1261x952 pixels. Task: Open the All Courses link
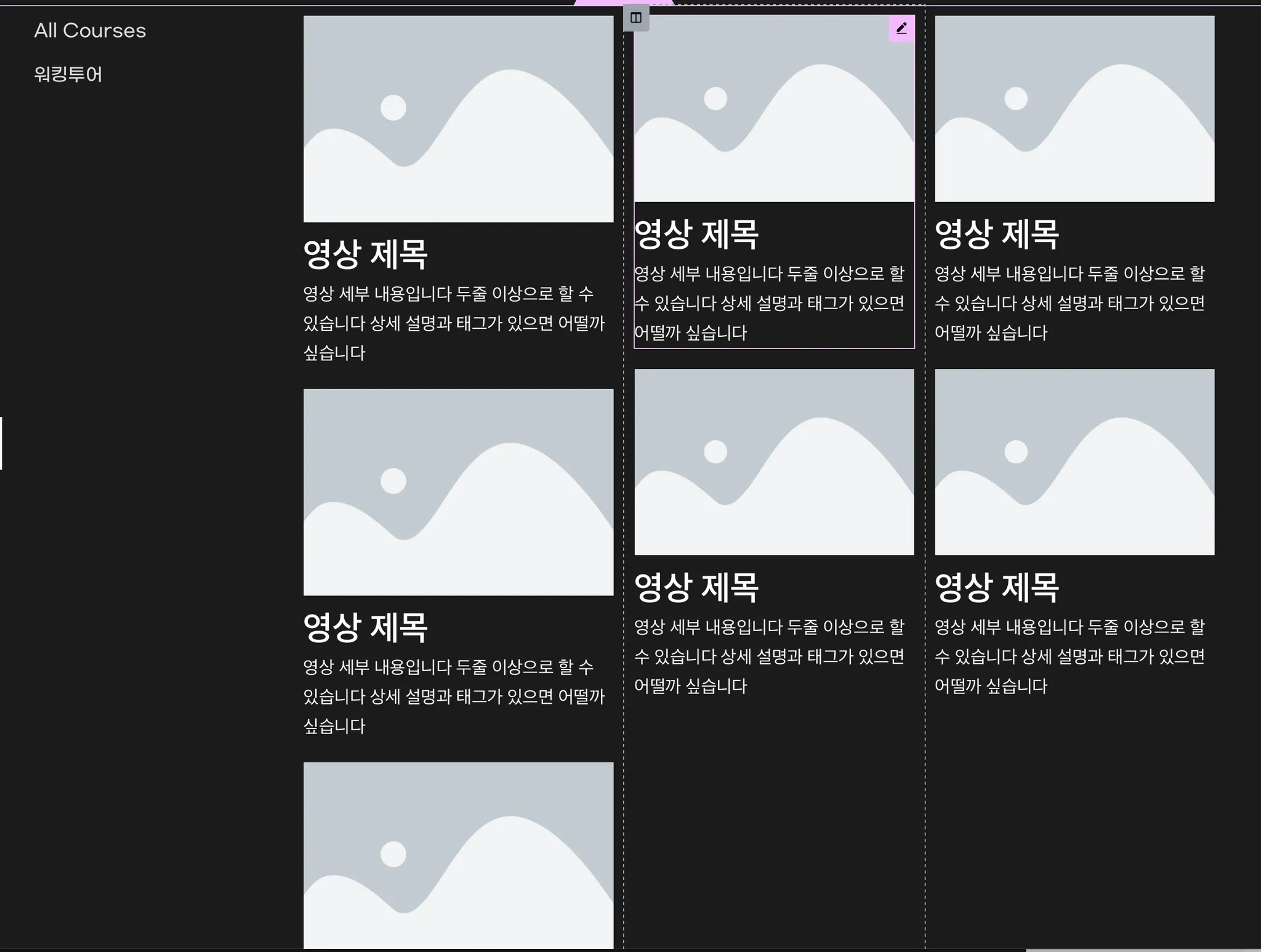click(90, 31)
